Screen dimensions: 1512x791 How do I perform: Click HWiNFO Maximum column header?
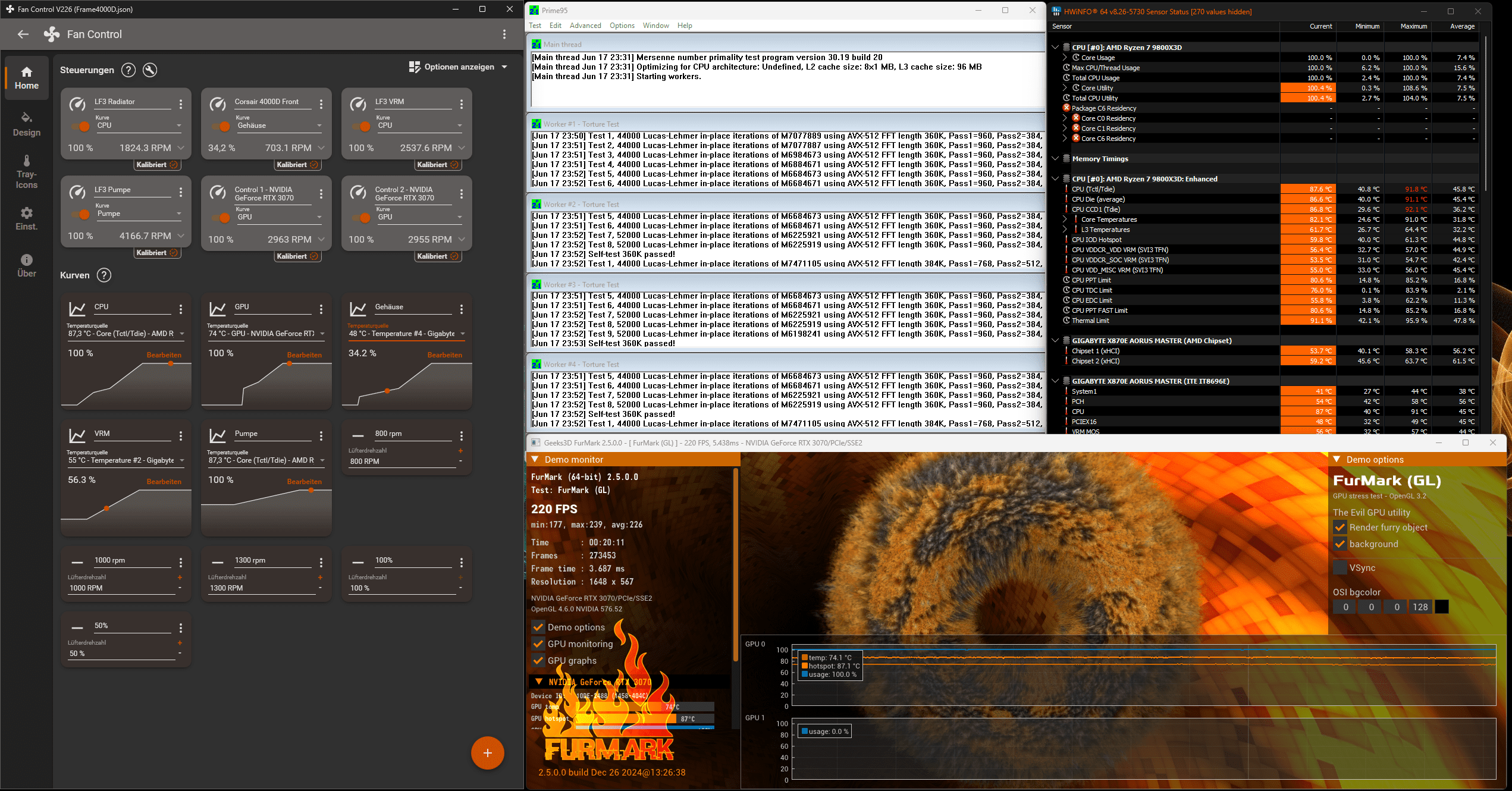(1413, 26)
